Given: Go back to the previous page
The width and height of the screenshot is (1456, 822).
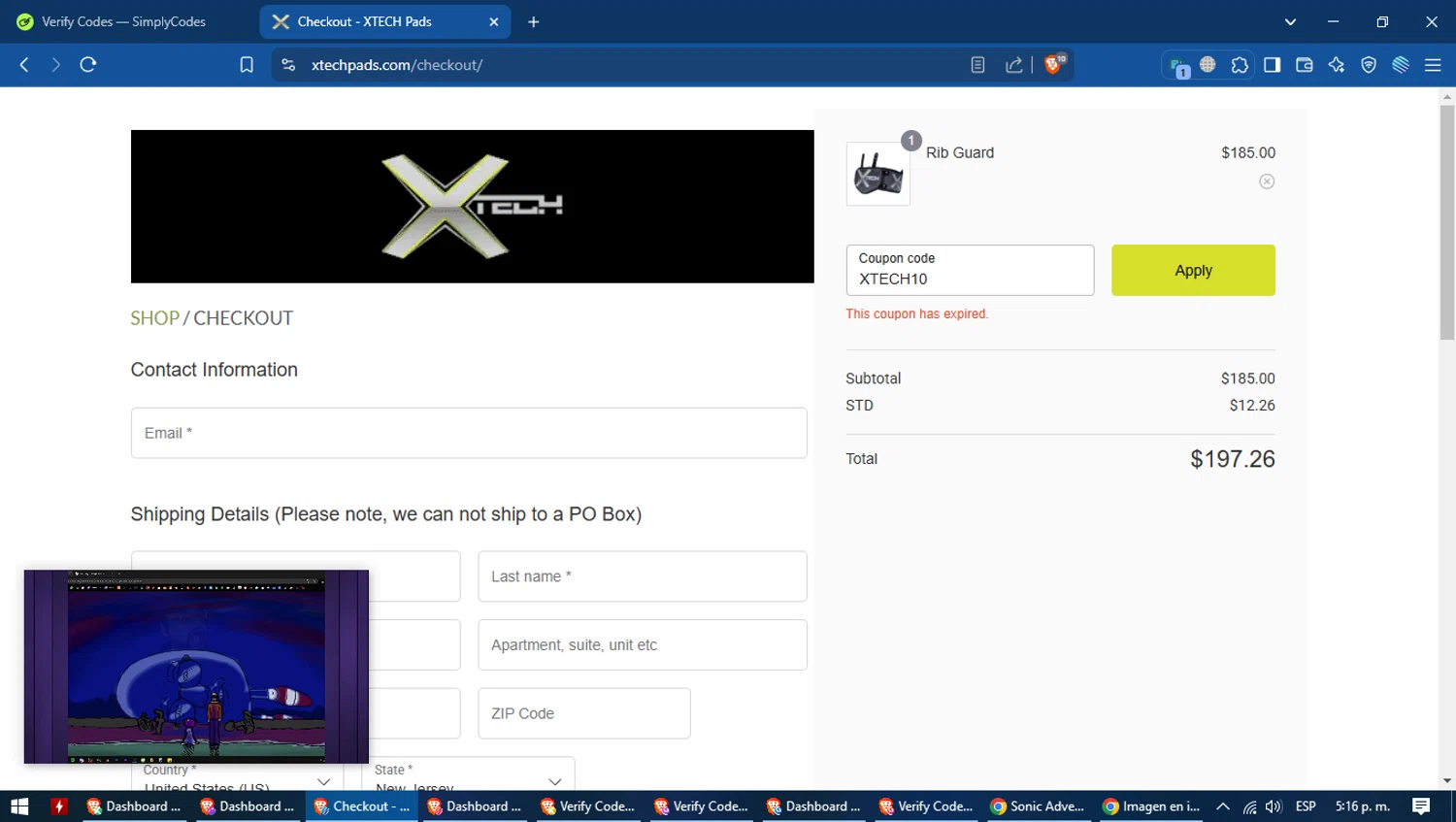Looking at the screenshot, I should 24,65.
